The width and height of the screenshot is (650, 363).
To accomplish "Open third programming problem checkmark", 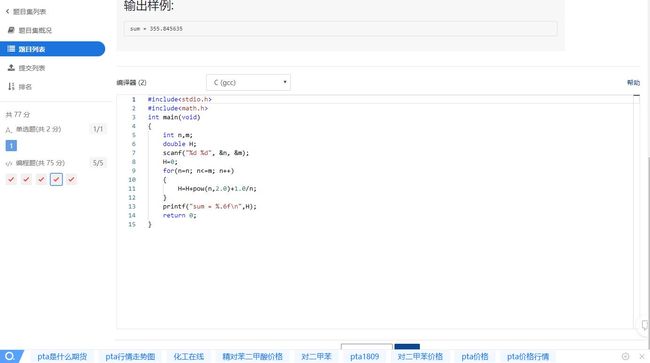I will tap(41, 179).
